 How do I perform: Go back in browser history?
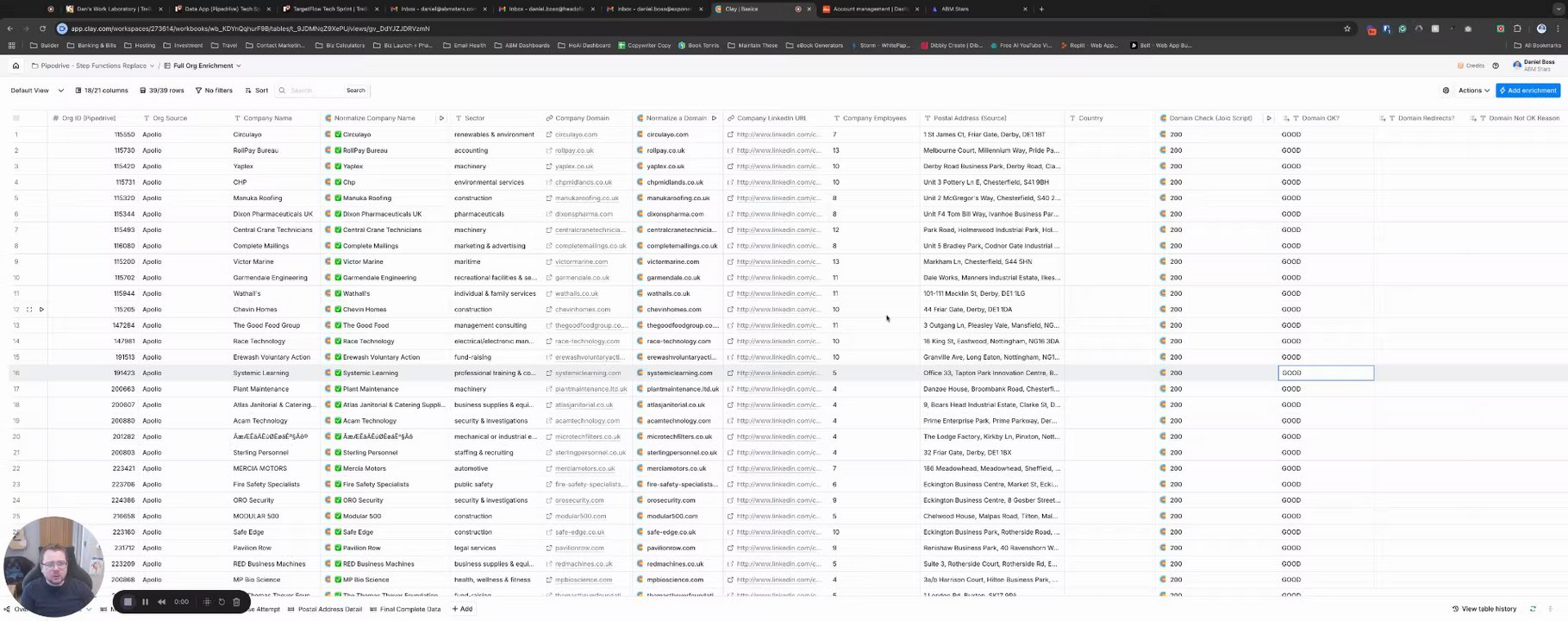[11, 28]
